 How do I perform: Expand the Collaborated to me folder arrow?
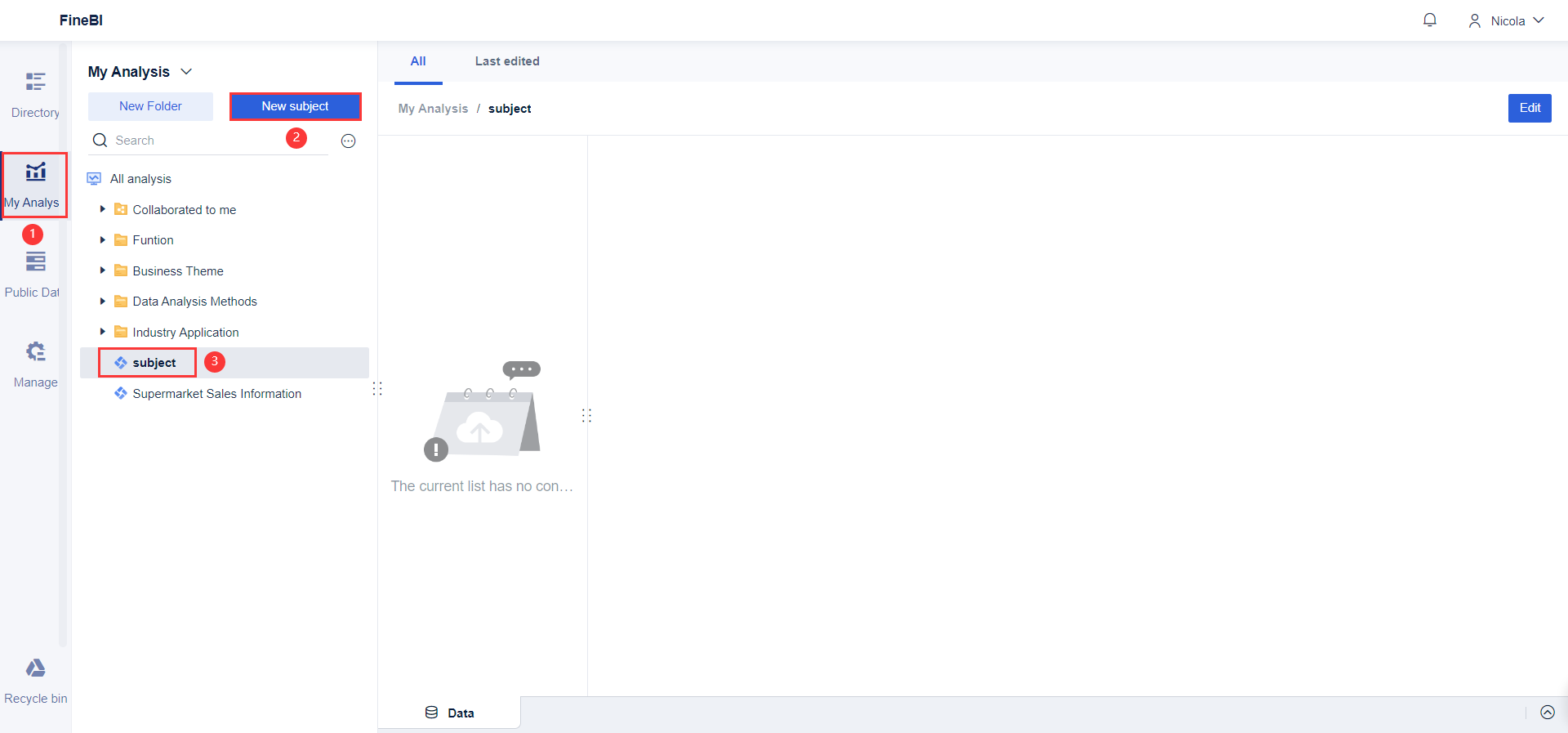102,209
